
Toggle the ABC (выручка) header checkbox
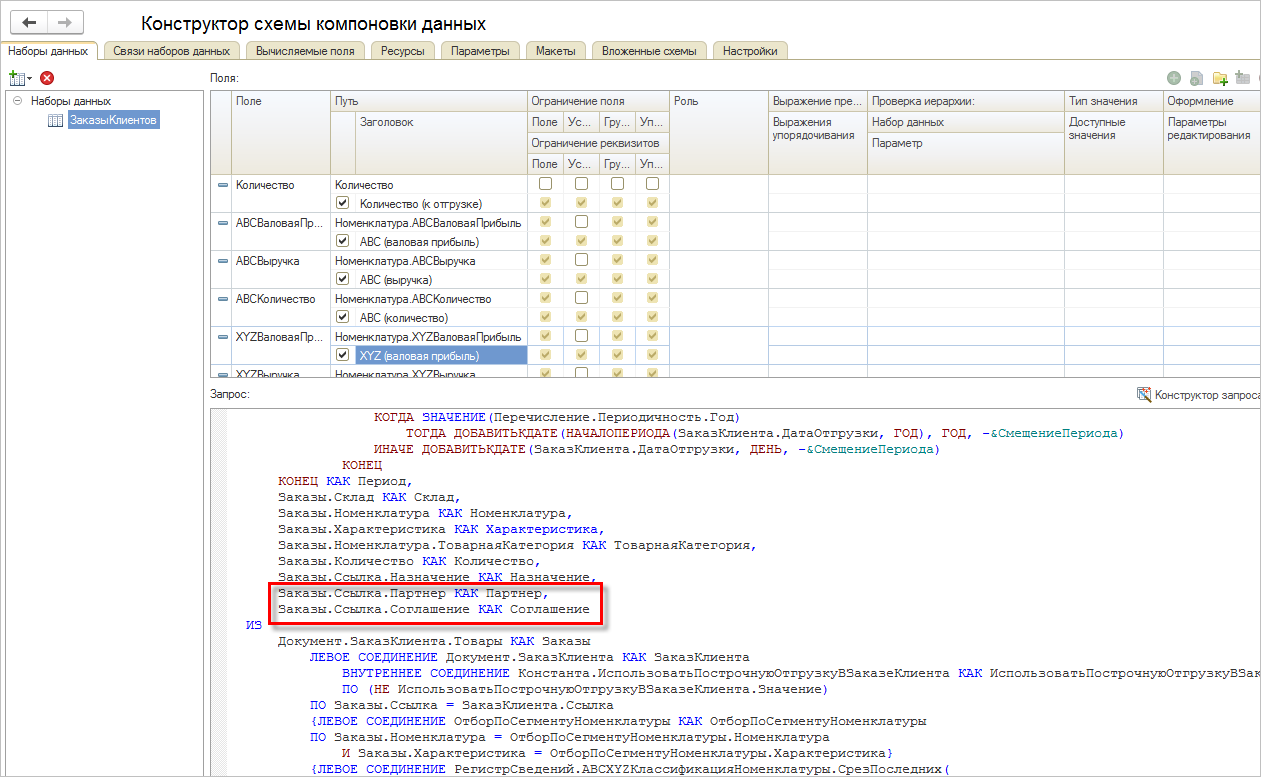click(x=343, y=279)
